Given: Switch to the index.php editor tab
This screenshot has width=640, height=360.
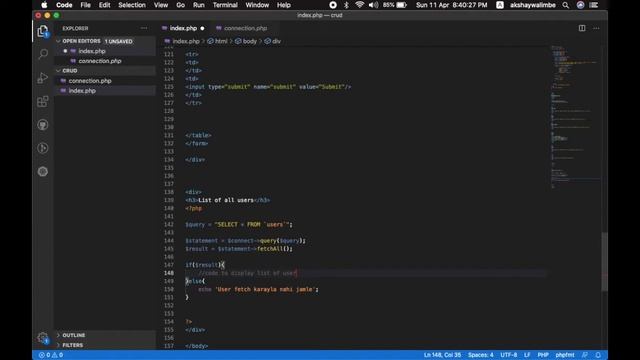Looking at the screenshot, I should coord(183,28).
